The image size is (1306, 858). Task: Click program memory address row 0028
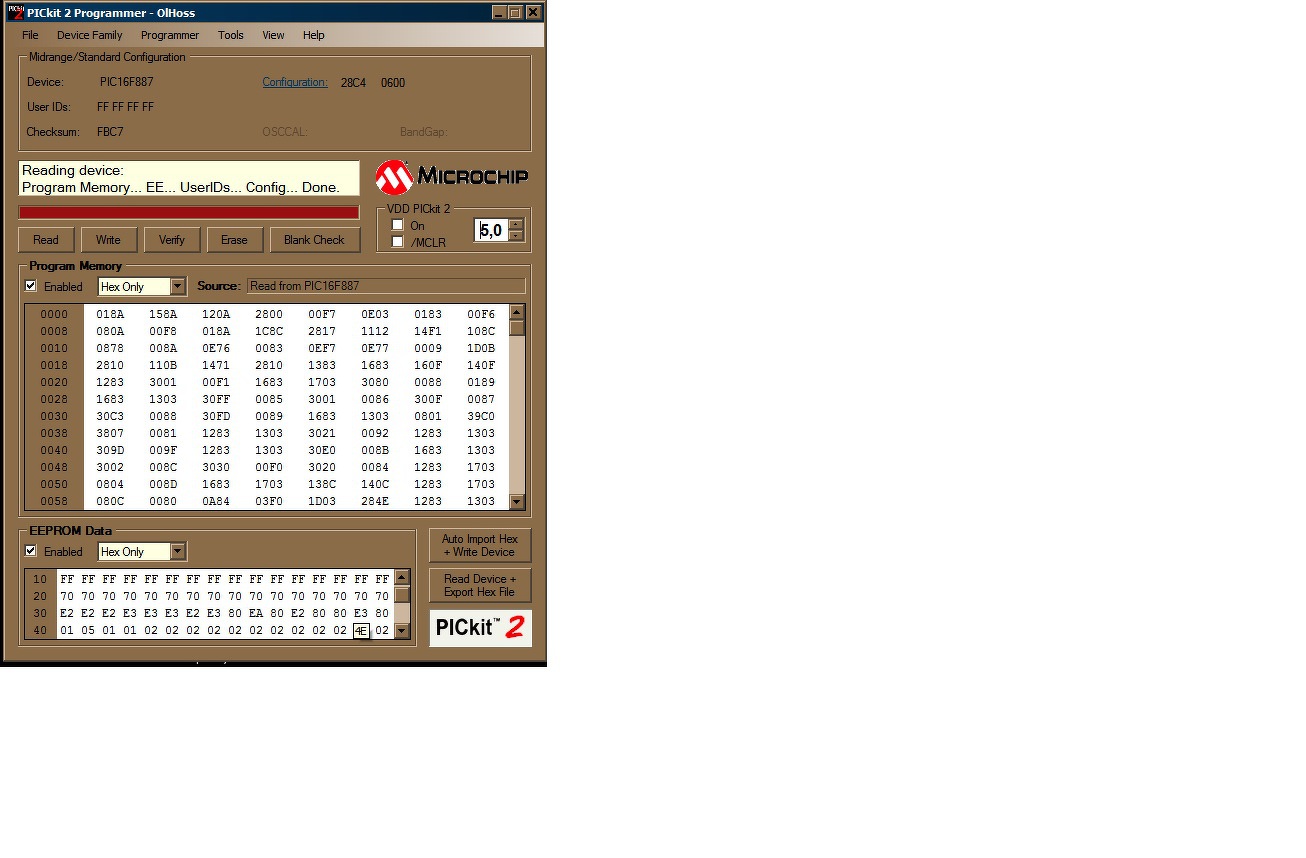[x=54, y=399]
